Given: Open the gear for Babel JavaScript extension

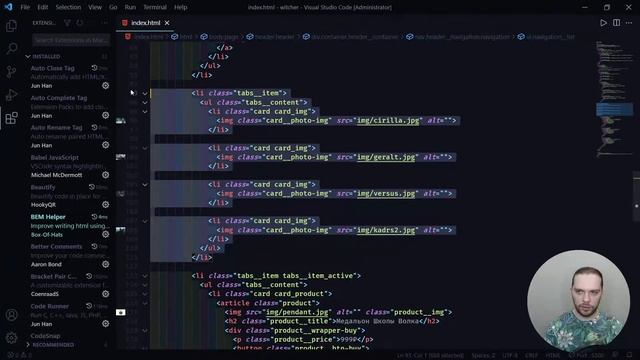Looking at the screenshot, I should (x=105, y=175).
